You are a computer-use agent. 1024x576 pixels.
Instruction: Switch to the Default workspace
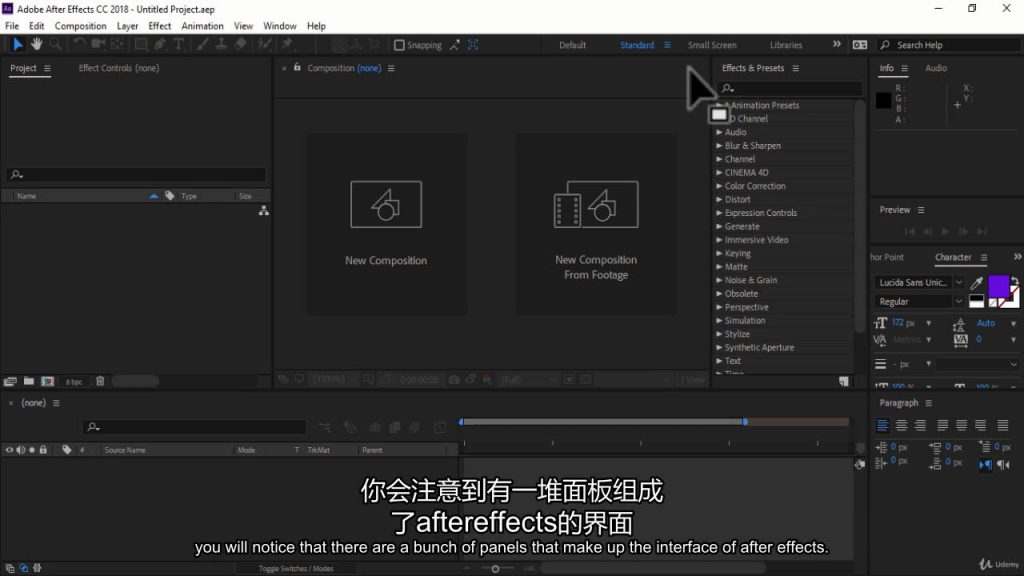[572, 45]
